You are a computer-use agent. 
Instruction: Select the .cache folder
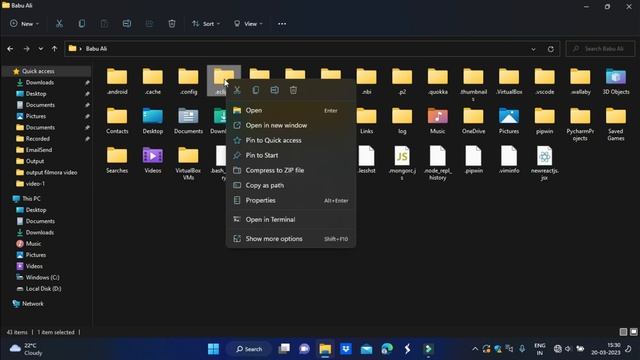coord(153,81)
